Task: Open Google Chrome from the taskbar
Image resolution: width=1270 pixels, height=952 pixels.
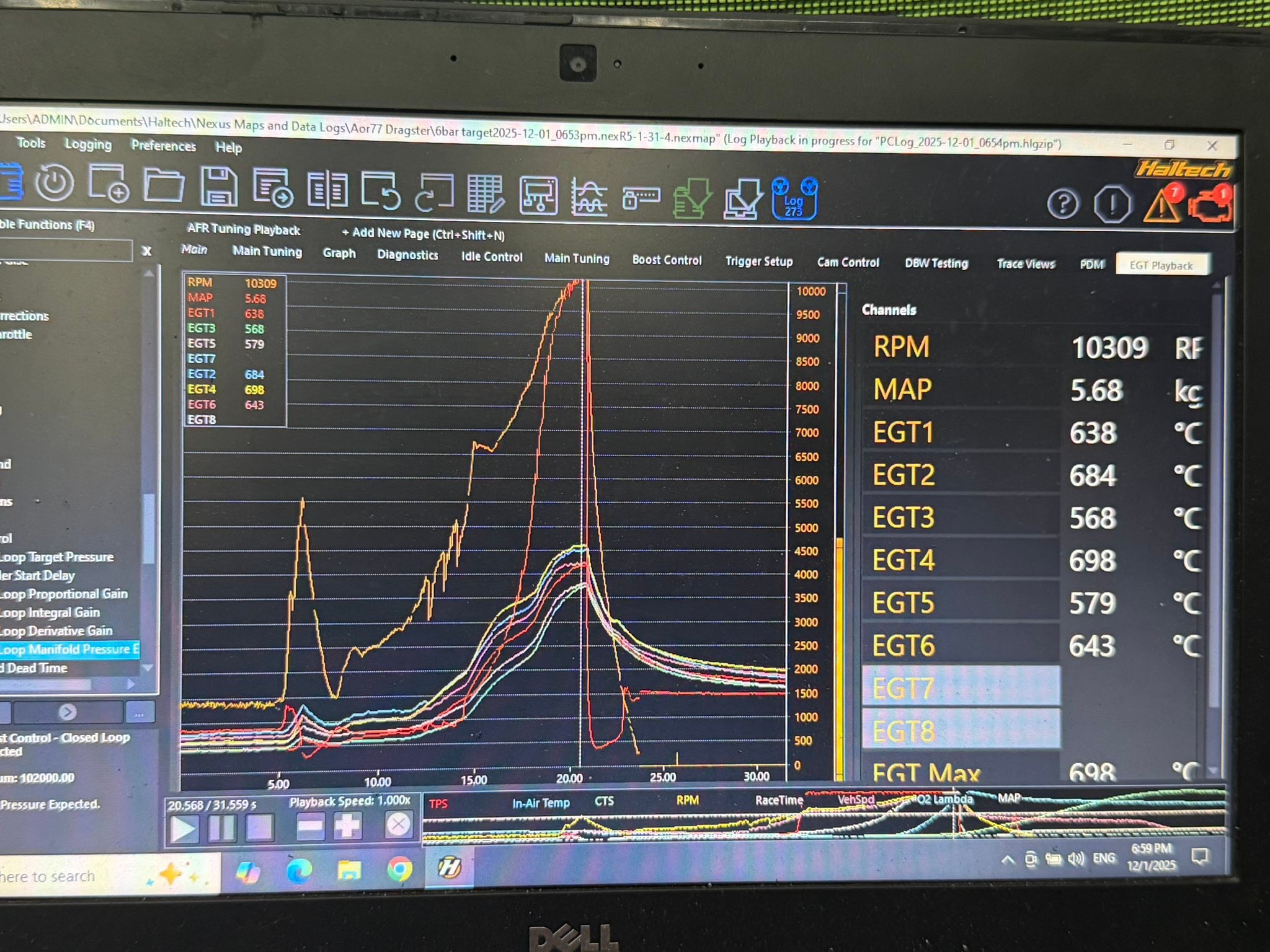Action: coord(399,870)
